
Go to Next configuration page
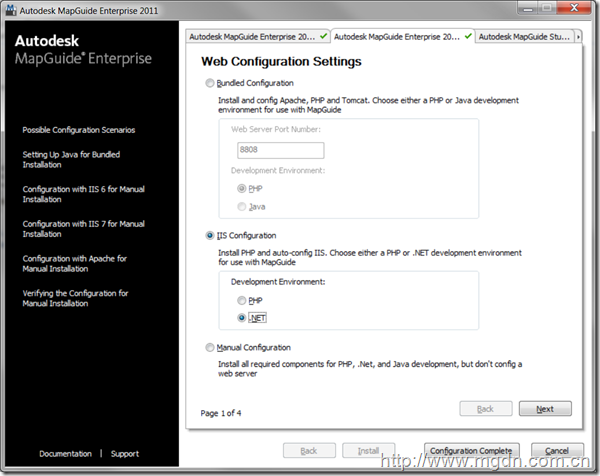[545, 409]
